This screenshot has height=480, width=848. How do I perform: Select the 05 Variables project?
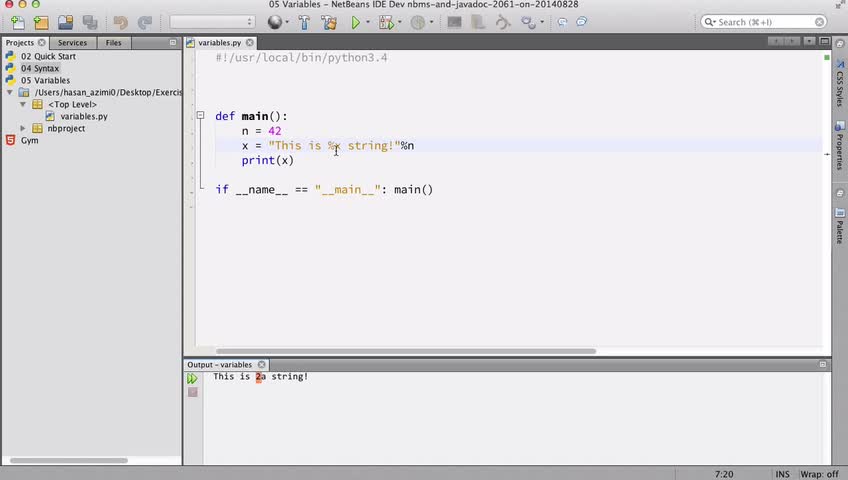coord(45,81)
